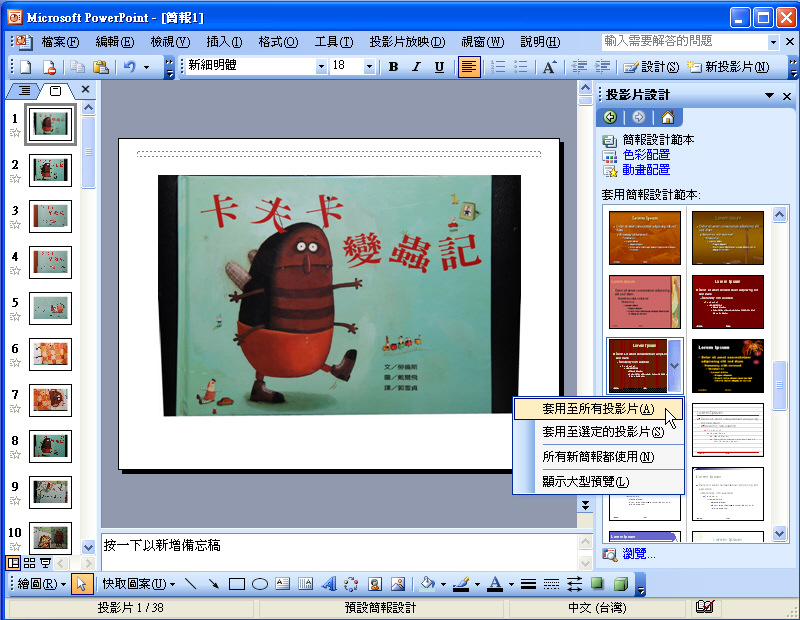The width and height of the screenshot is (800, 620).
Task: Expand the Undo history dropdown arrow
Action: 146,67
